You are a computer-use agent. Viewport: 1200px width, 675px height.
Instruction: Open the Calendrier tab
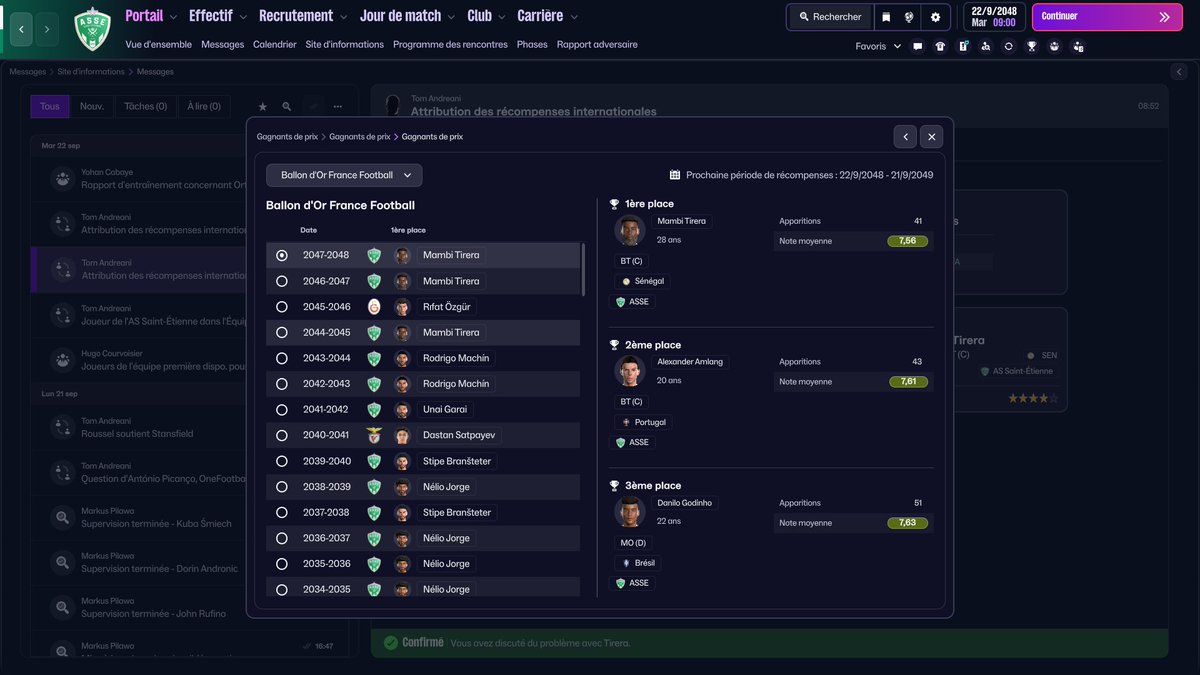[x=275, y=44]
